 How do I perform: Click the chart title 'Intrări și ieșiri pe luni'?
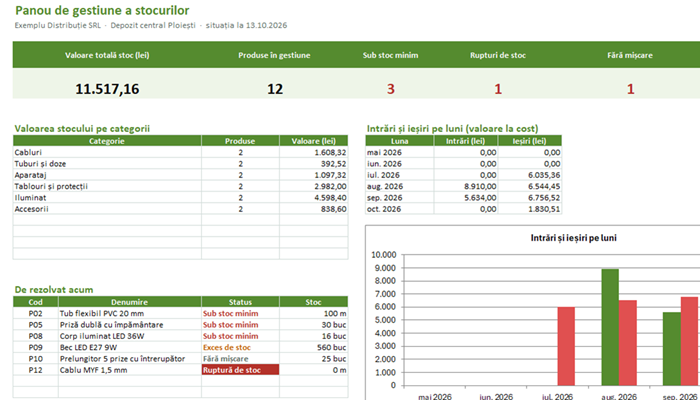click(574, 238)
